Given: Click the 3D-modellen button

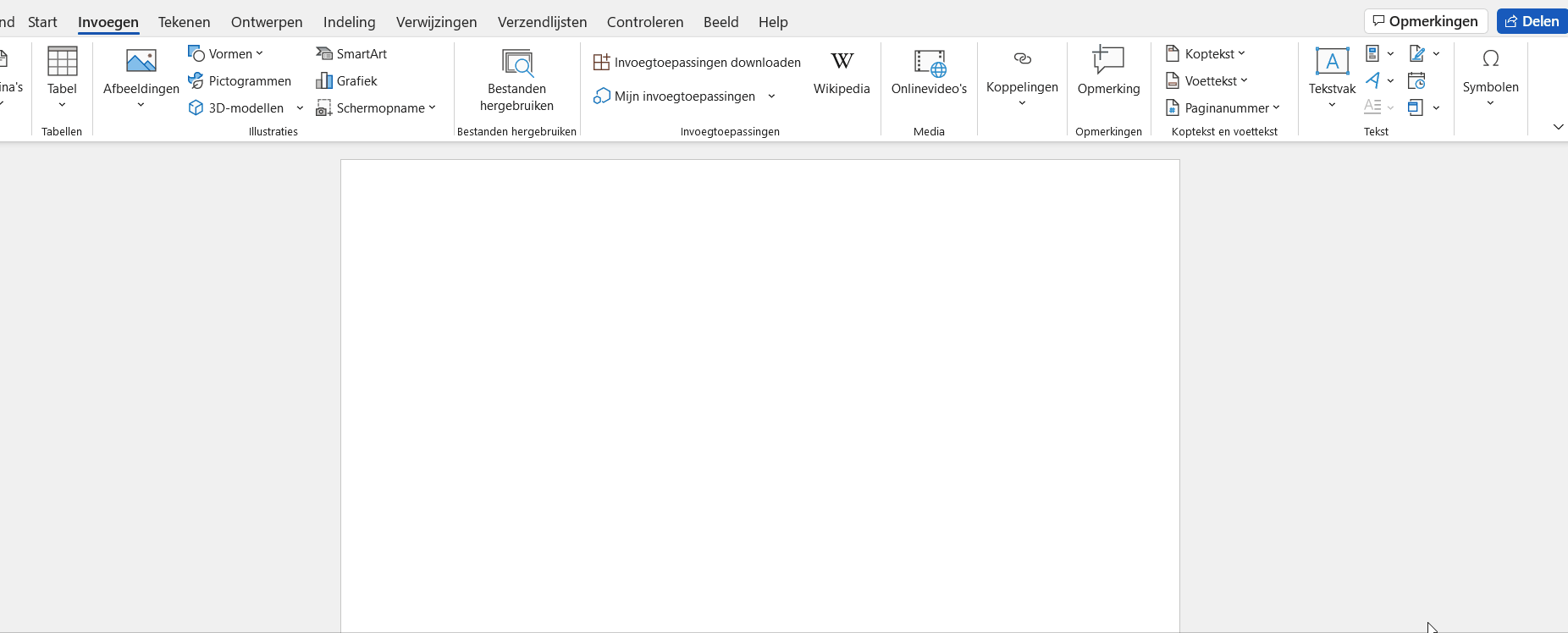Looking at the screenshot, I should (x=237, y=107).
